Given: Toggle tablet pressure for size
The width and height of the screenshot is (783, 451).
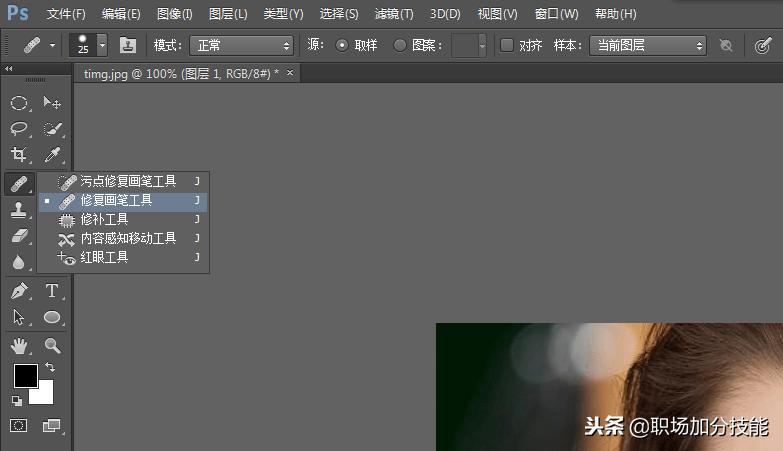Looking at the screenshot, I should coord(763,45).
